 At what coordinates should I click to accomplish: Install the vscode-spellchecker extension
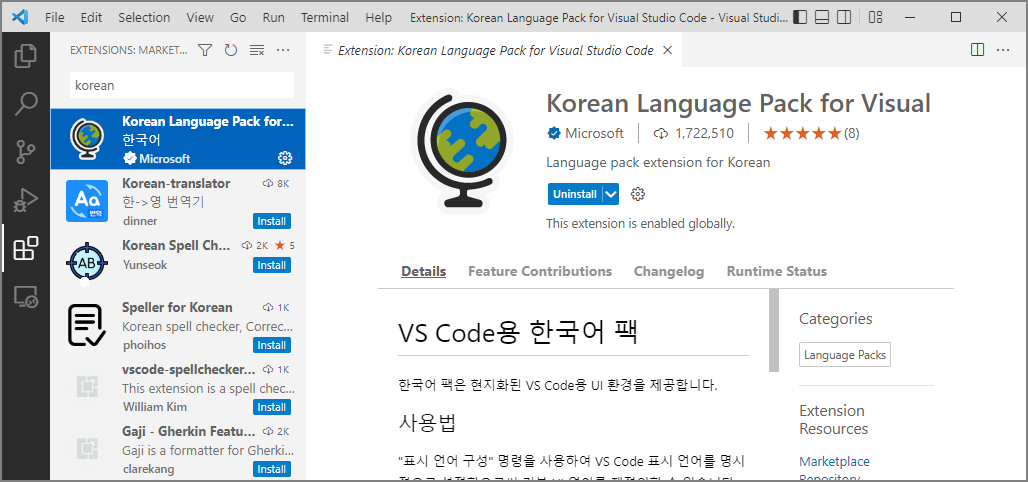(271, 407)
